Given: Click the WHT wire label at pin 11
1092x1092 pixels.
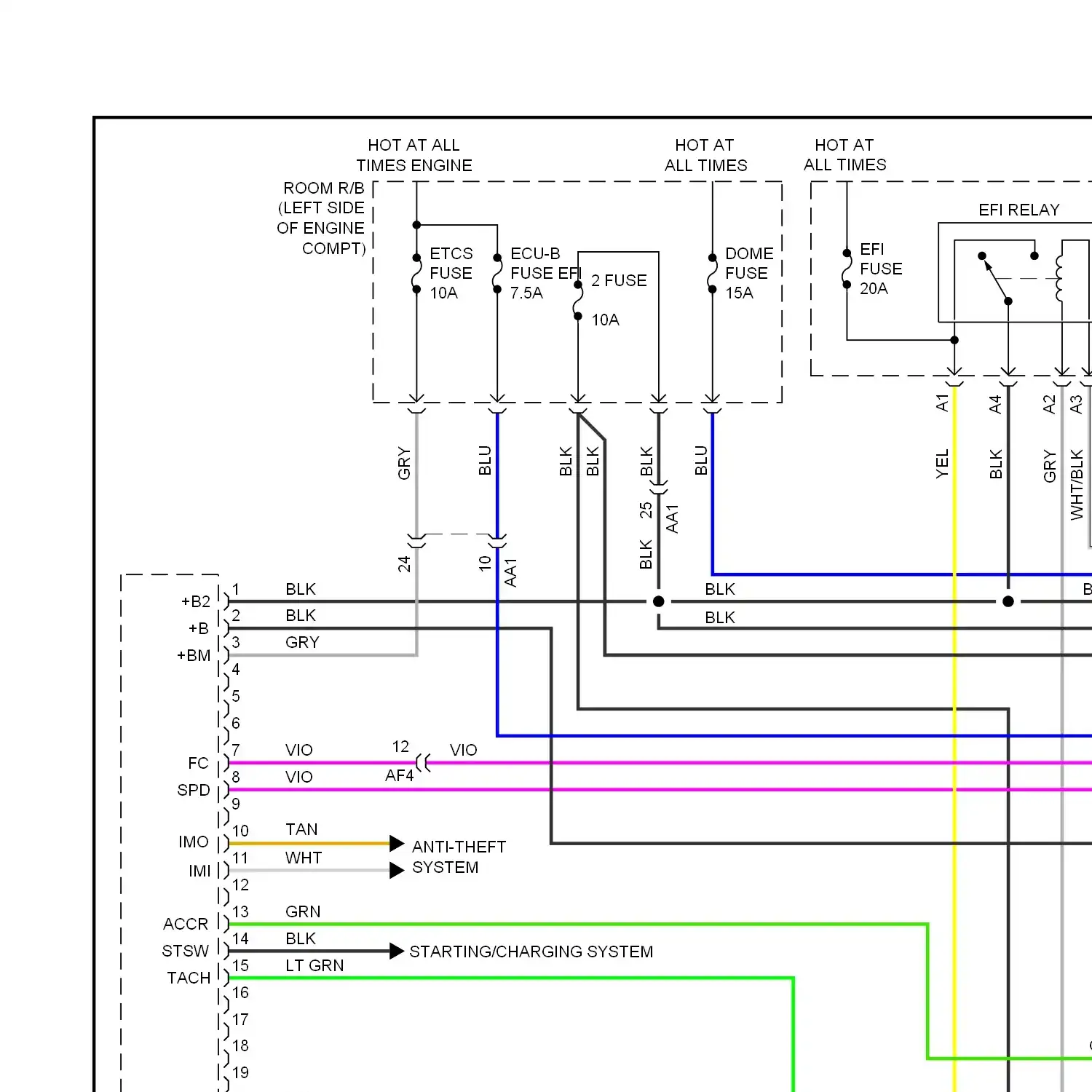Looking at the screenshot, I should coord(304,858).
